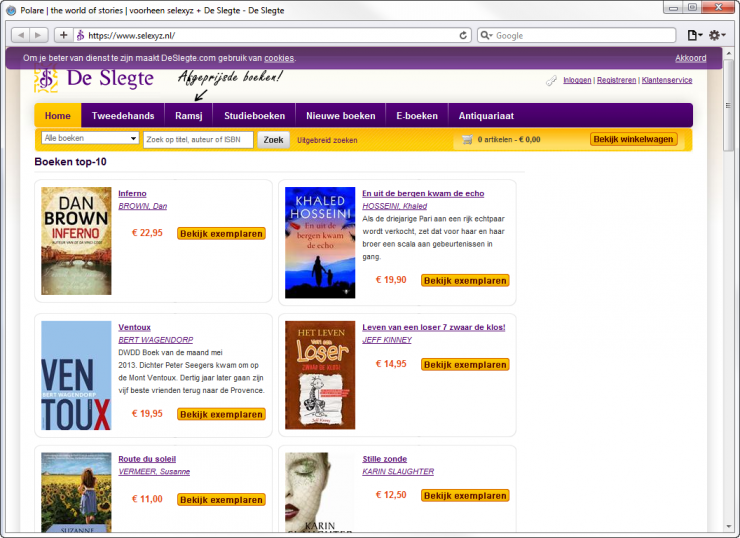This screenshot has height=538, width=740.
Task: Click the Dan Brown Inferno cover
Action: 76,241
